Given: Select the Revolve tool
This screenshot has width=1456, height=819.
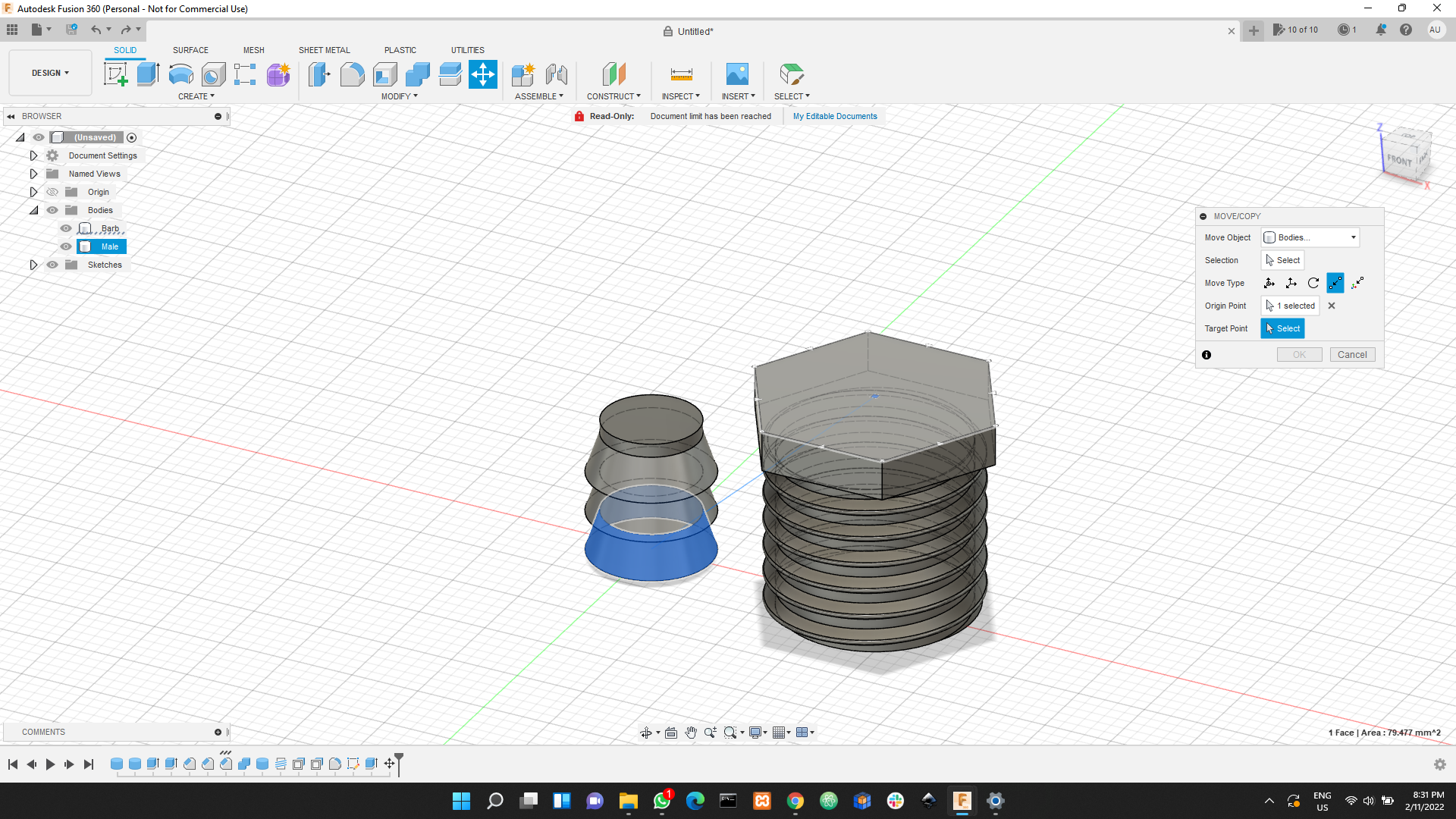Looking at the screenshot, I should click(x=180, y=74).
